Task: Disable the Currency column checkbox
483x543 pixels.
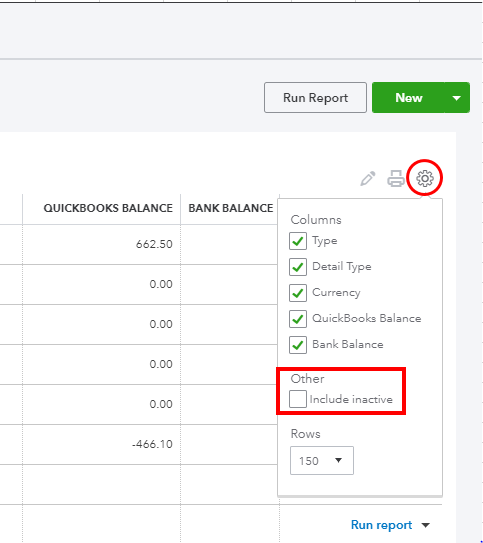Action: [x=298, y=293]
